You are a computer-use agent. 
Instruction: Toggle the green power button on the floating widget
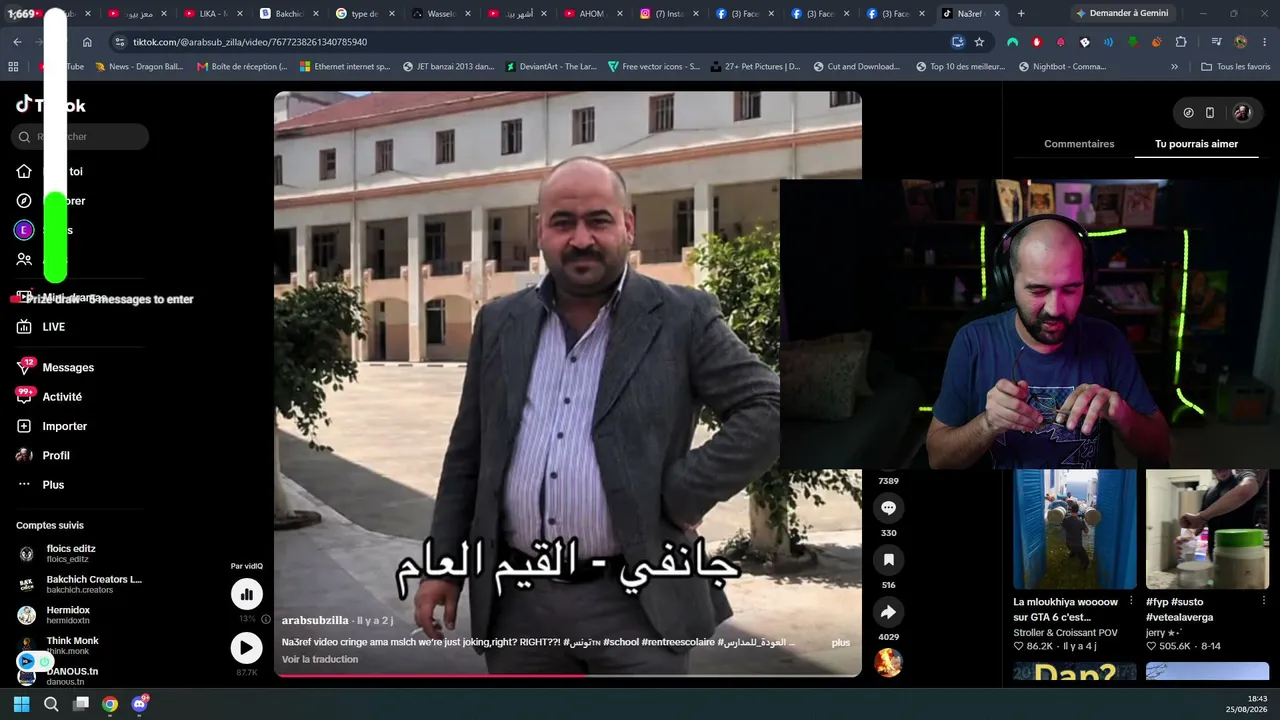click(x=45, y=662)
